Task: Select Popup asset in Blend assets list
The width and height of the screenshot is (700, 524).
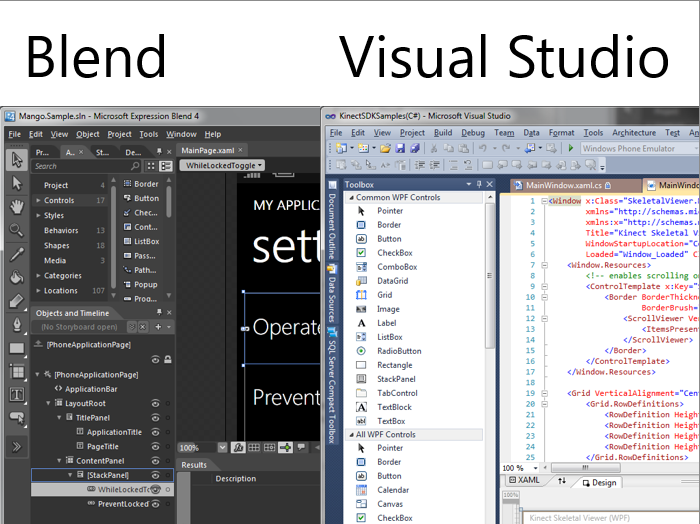Action: 140,284
